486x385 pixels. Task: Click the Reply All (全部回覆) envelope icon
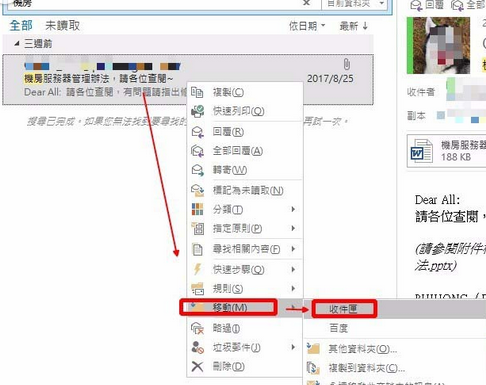point(197,151)
